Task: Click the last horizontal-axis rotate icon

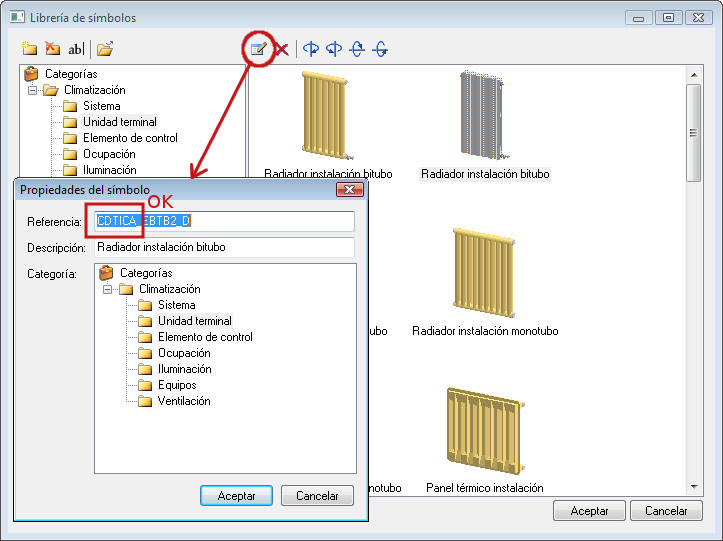Action: pos(380,48)
